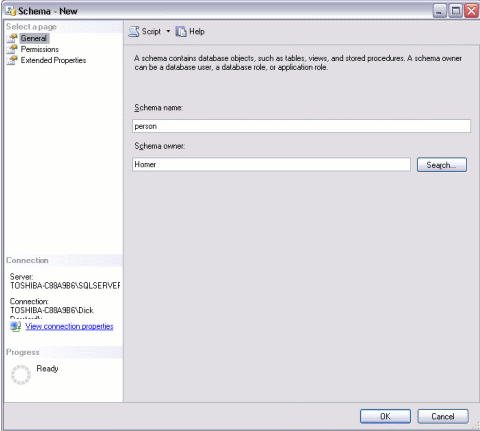480x431 pixels.
Task: Open the View connection properties link
Action: (69, 326)
